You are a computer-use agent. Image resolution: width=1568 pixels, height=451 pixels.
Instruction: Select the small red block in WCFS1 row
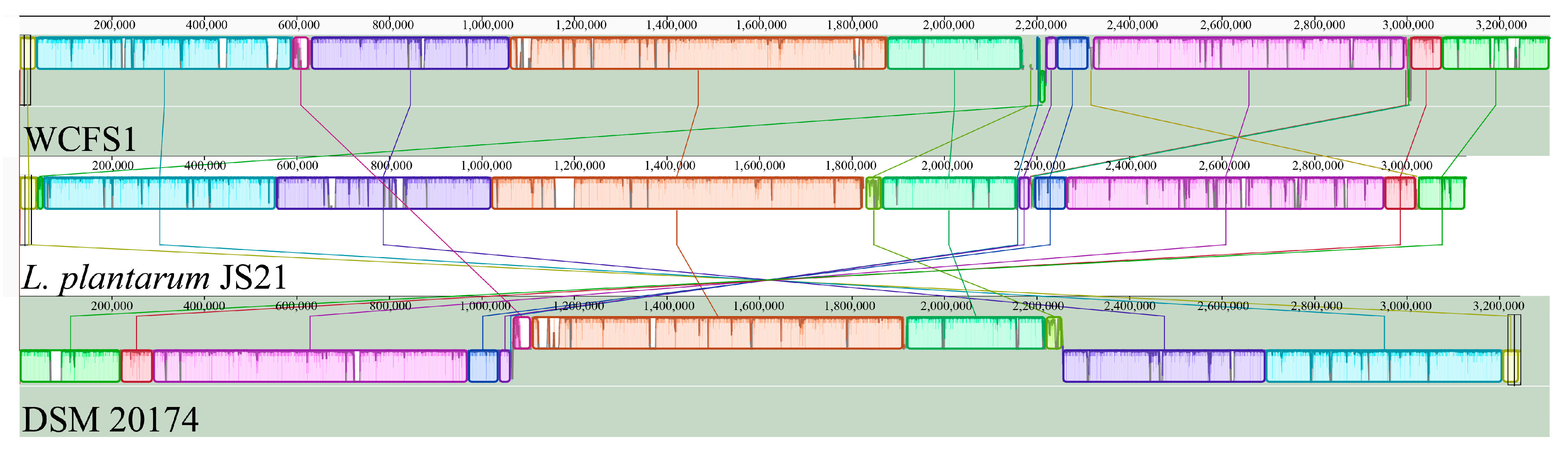1426,54
